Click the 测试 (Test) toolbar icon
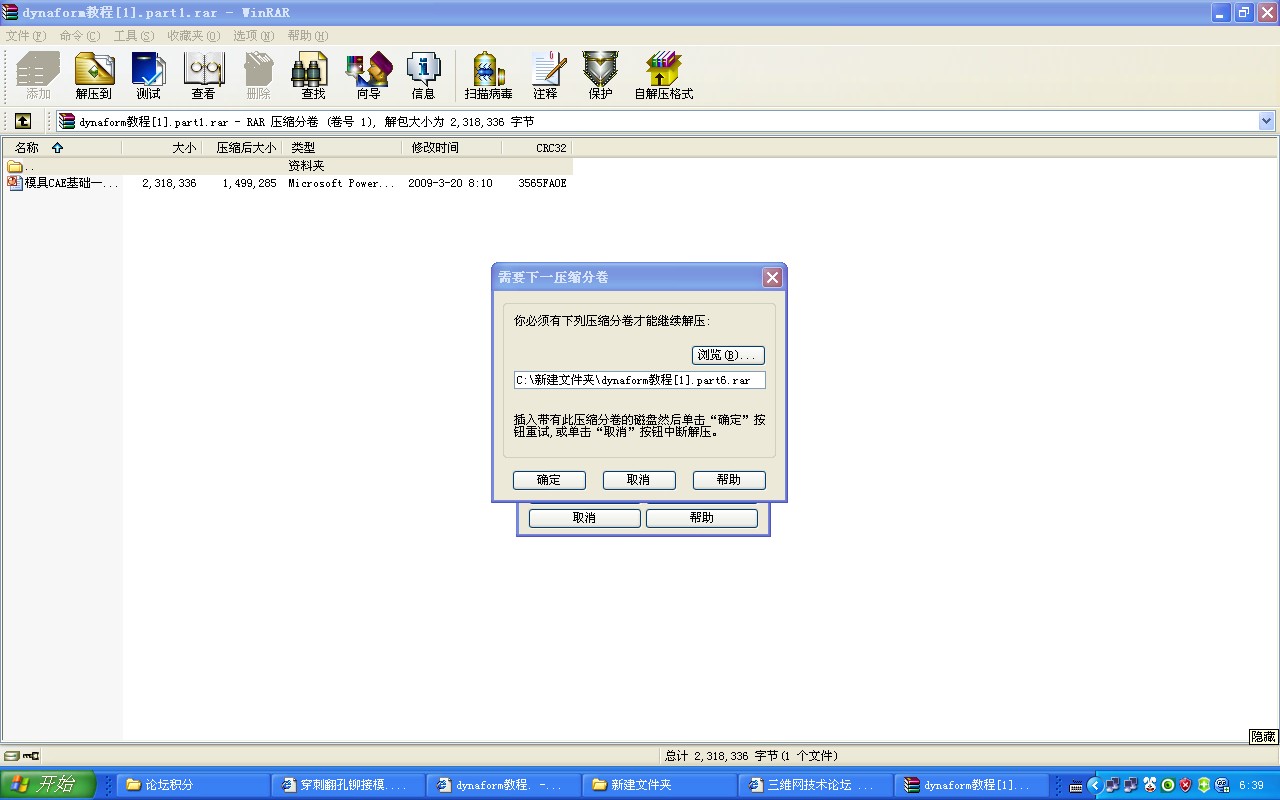The width and height of the screenshot is (1280, 800). [x=148, y=76]
